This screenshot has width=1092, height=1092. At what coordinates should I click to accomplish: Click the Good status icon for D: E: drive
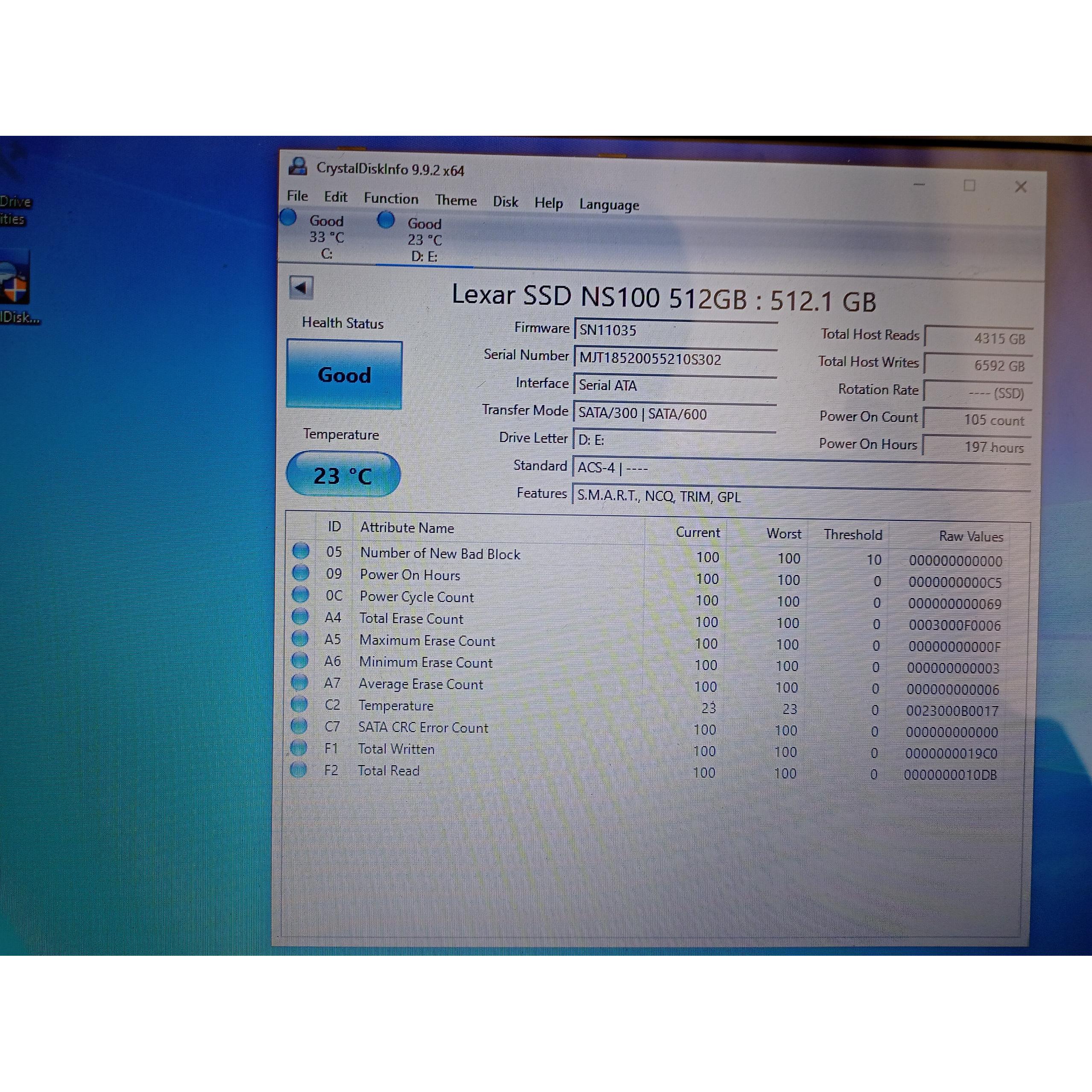(x=386, y=220)
